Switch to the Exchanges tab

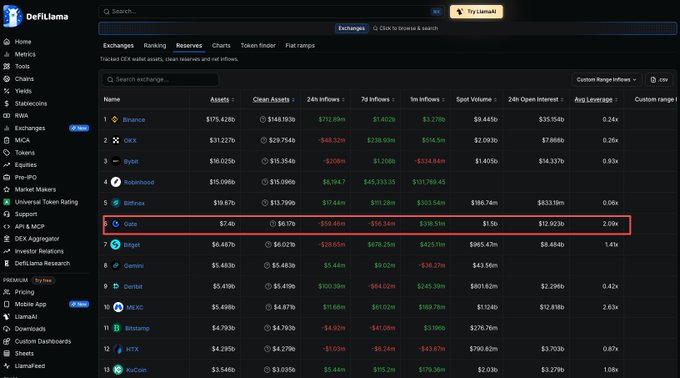point(118,46)
